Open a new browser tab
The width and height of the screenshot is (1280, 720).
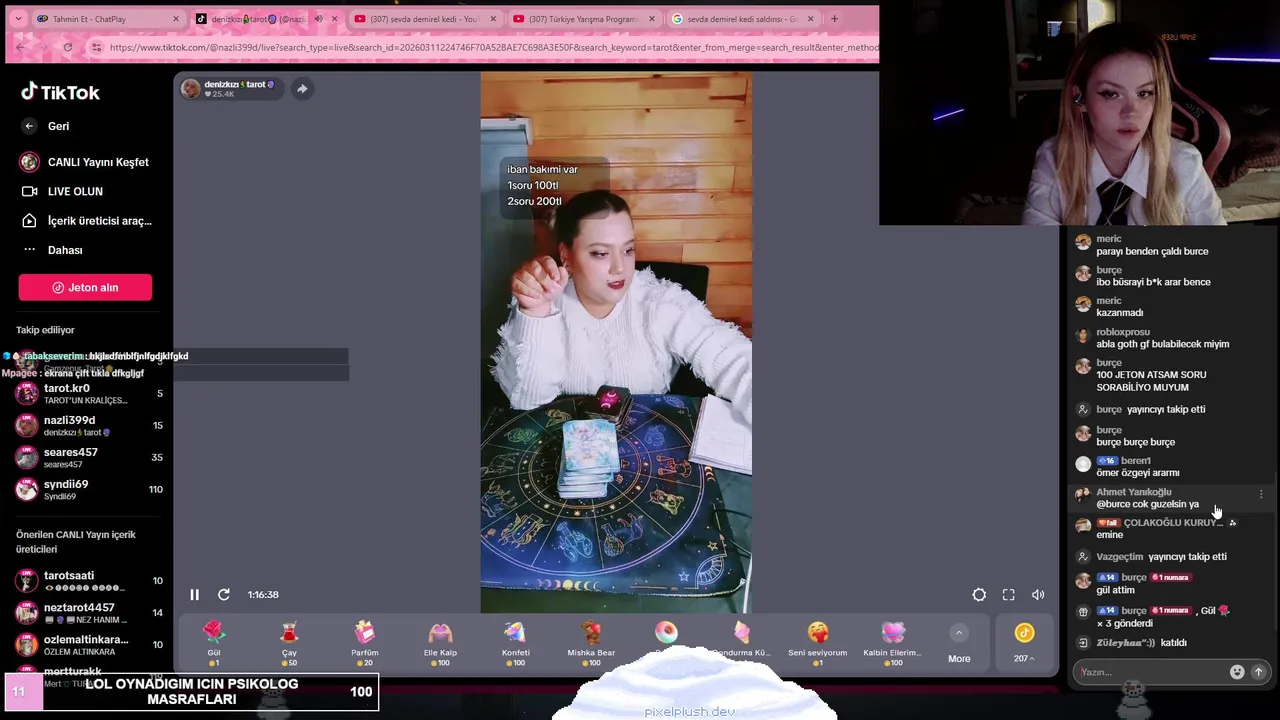tap(834, 19)
